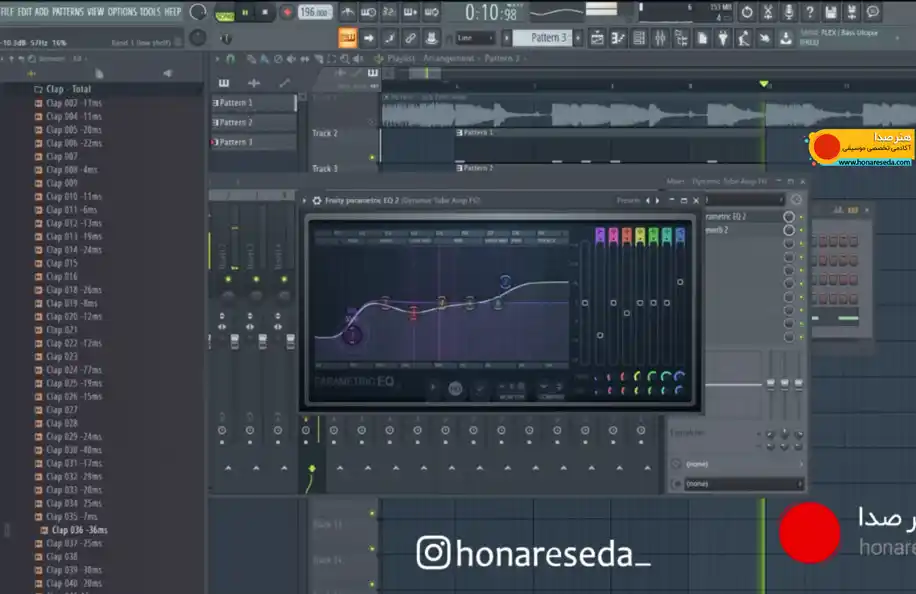Click the red Record button

(287, 12)
